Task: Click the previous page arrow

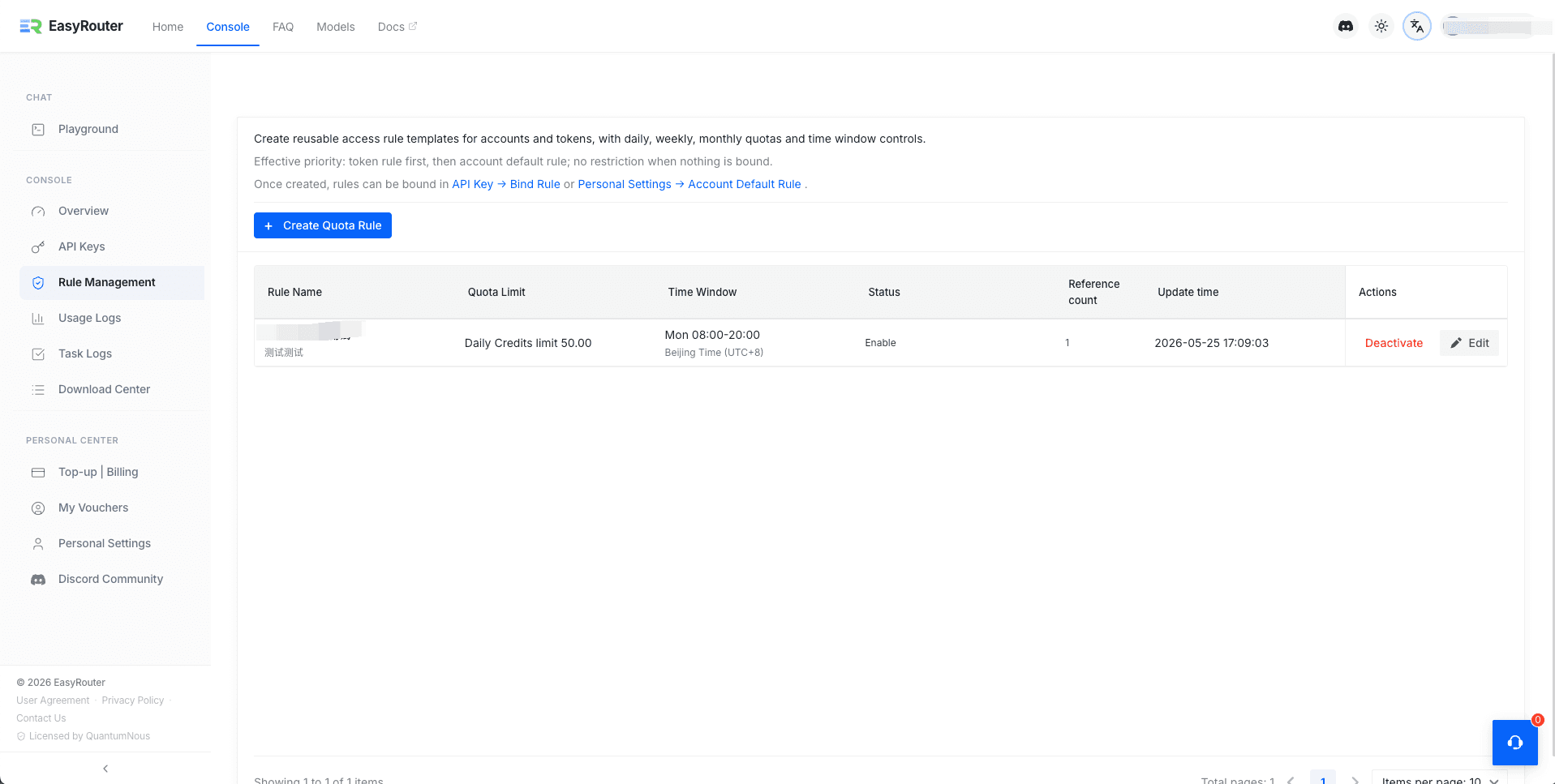Action: pos(1291,780)
